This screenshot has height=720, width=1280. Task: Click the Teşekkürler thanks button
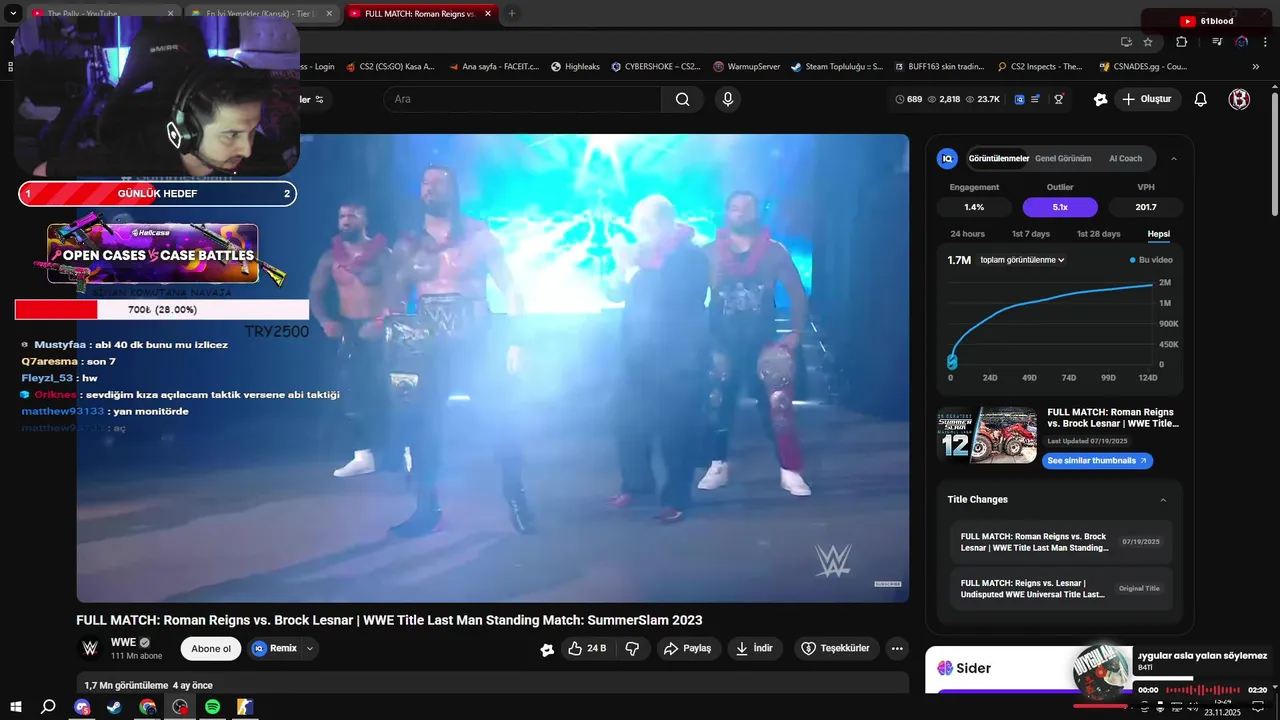837,648
